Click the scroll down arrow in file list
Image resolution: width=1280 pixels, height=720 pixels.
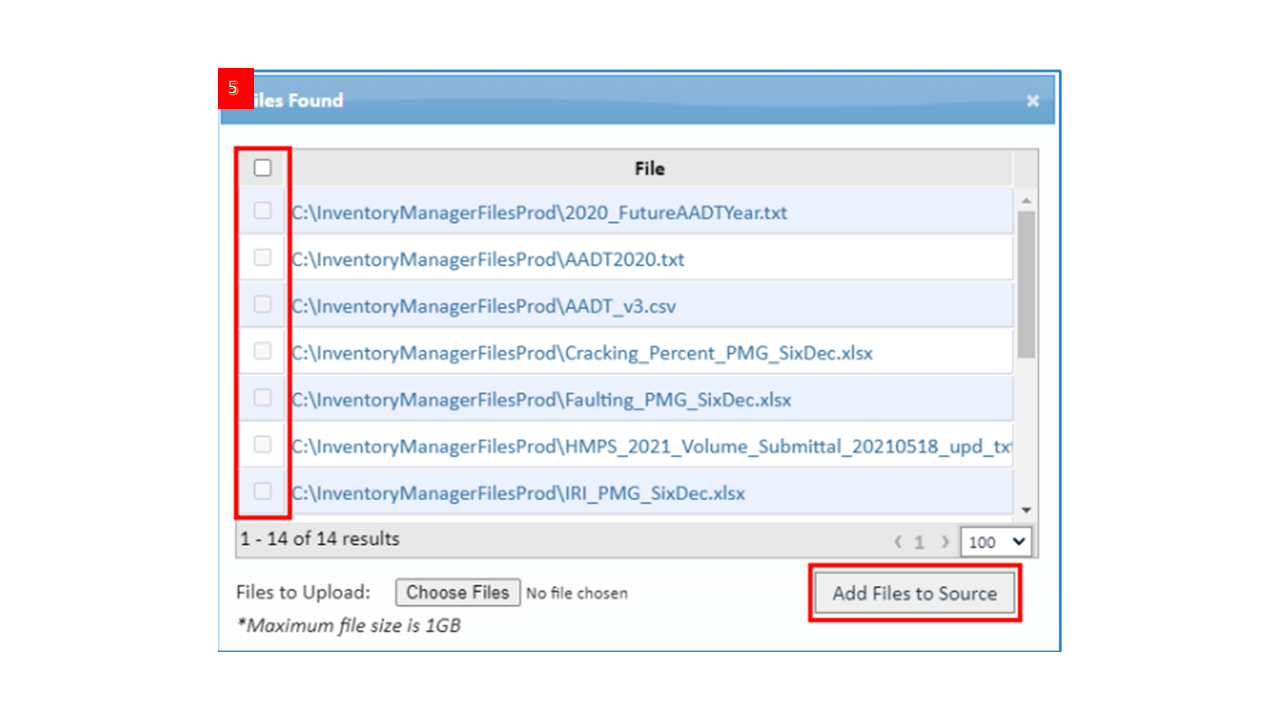1025,510
